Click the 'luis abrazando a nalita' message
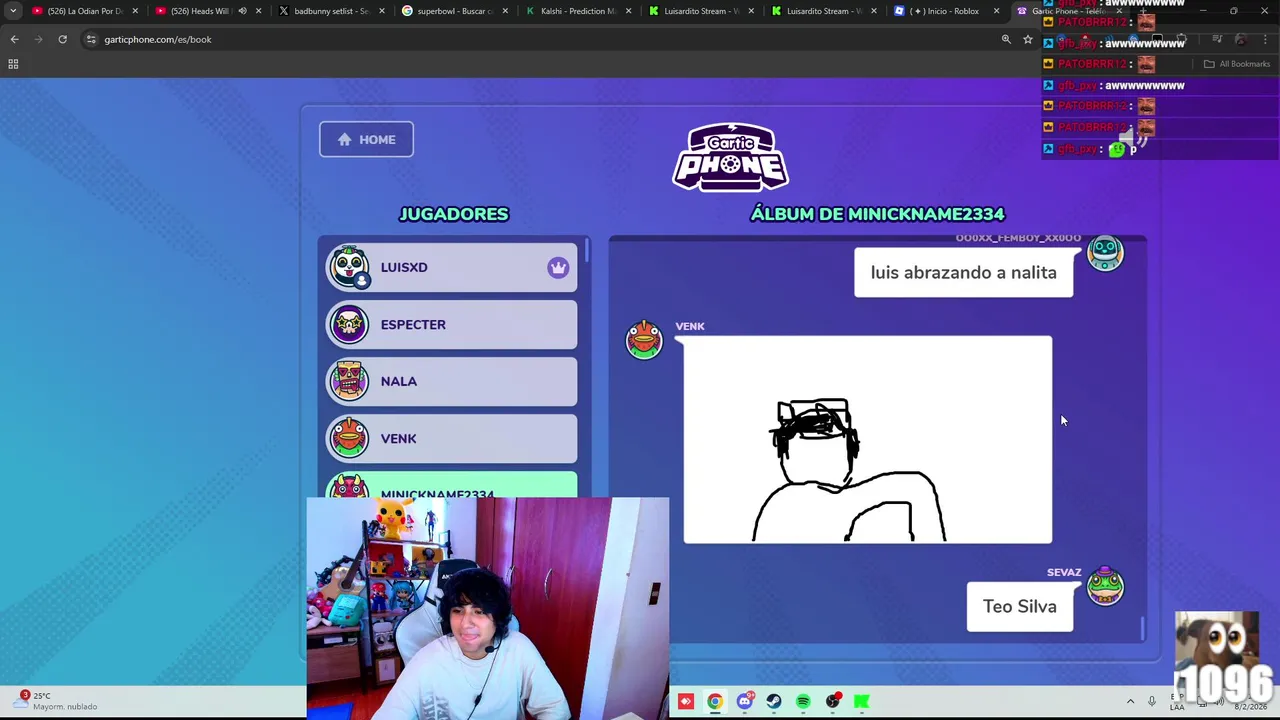The width and height of the screenshot is (1280, 720). coord(963,272)
